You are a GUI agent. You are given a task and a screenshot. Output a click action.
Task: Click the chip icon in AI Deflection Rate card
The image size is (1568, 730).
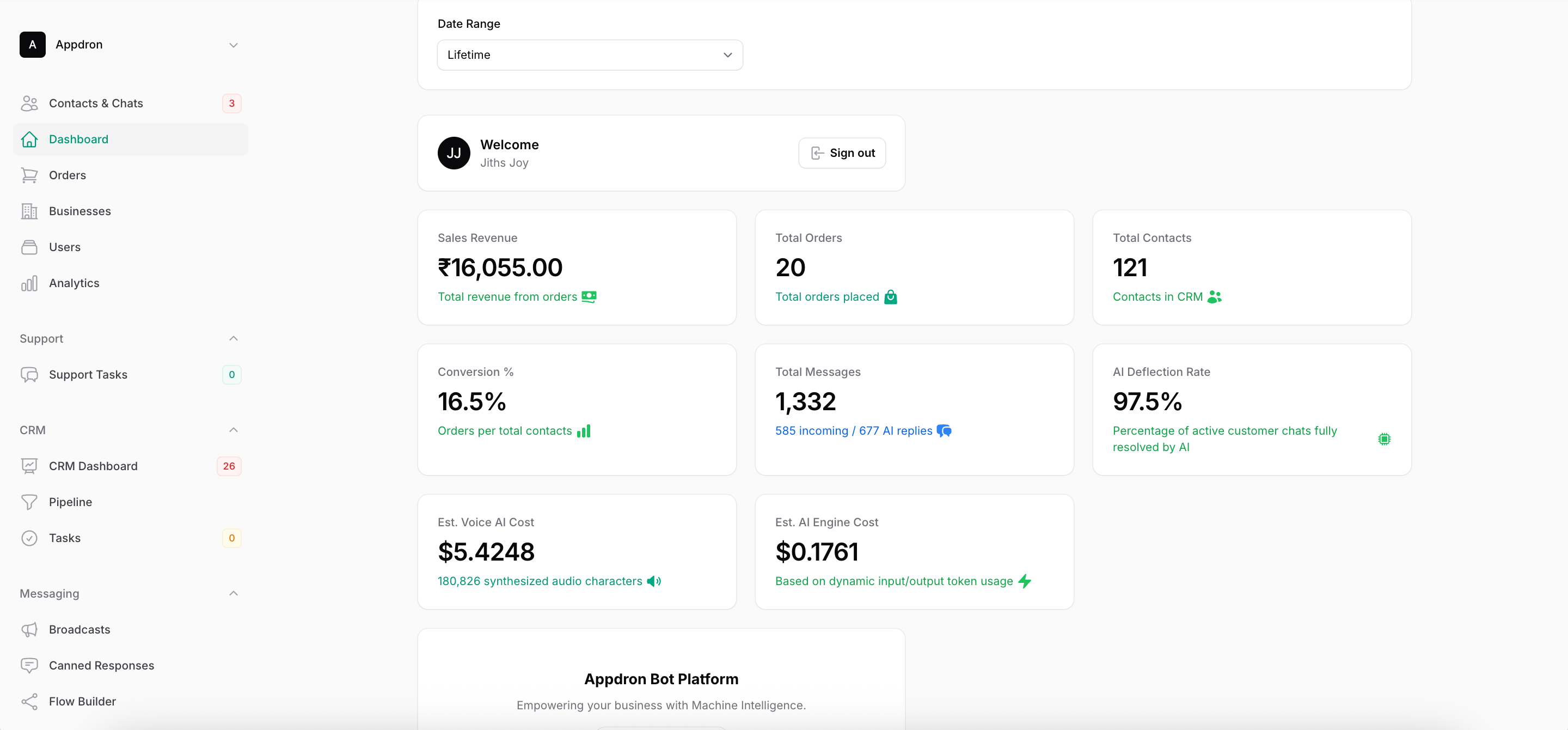[1383, 439]
